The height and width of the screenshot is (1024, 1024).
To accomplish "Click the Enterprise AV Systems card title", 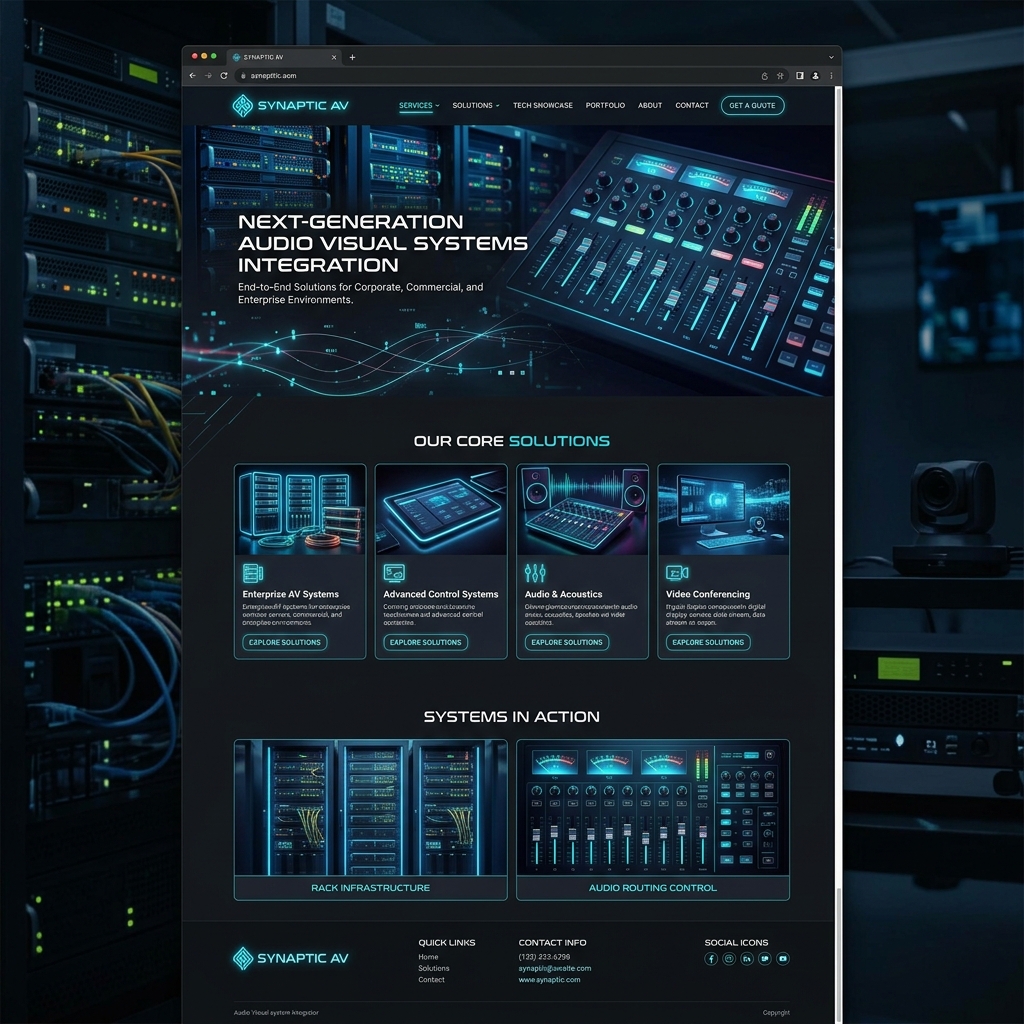I will [291, 594].
